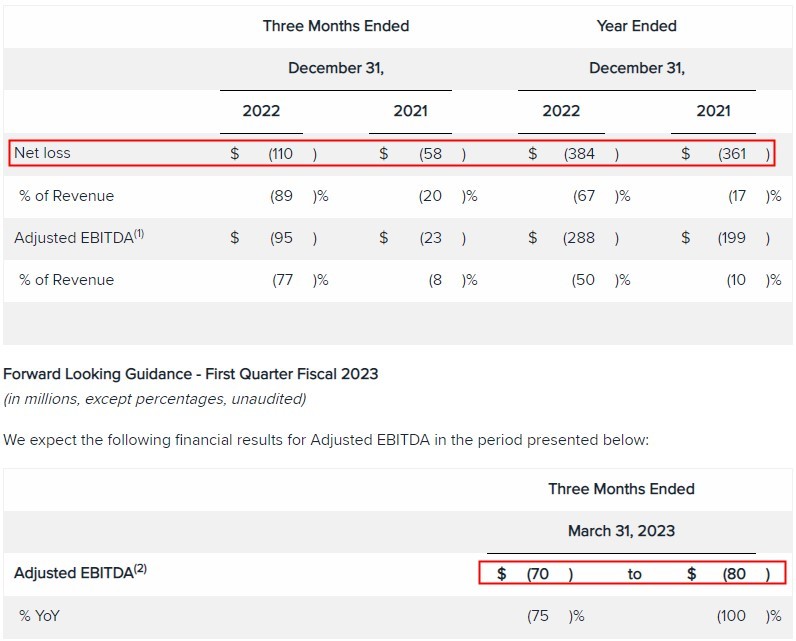Click the top Three Months Ended header
This screenshot has height=641, width=796.
pos(336,26)
